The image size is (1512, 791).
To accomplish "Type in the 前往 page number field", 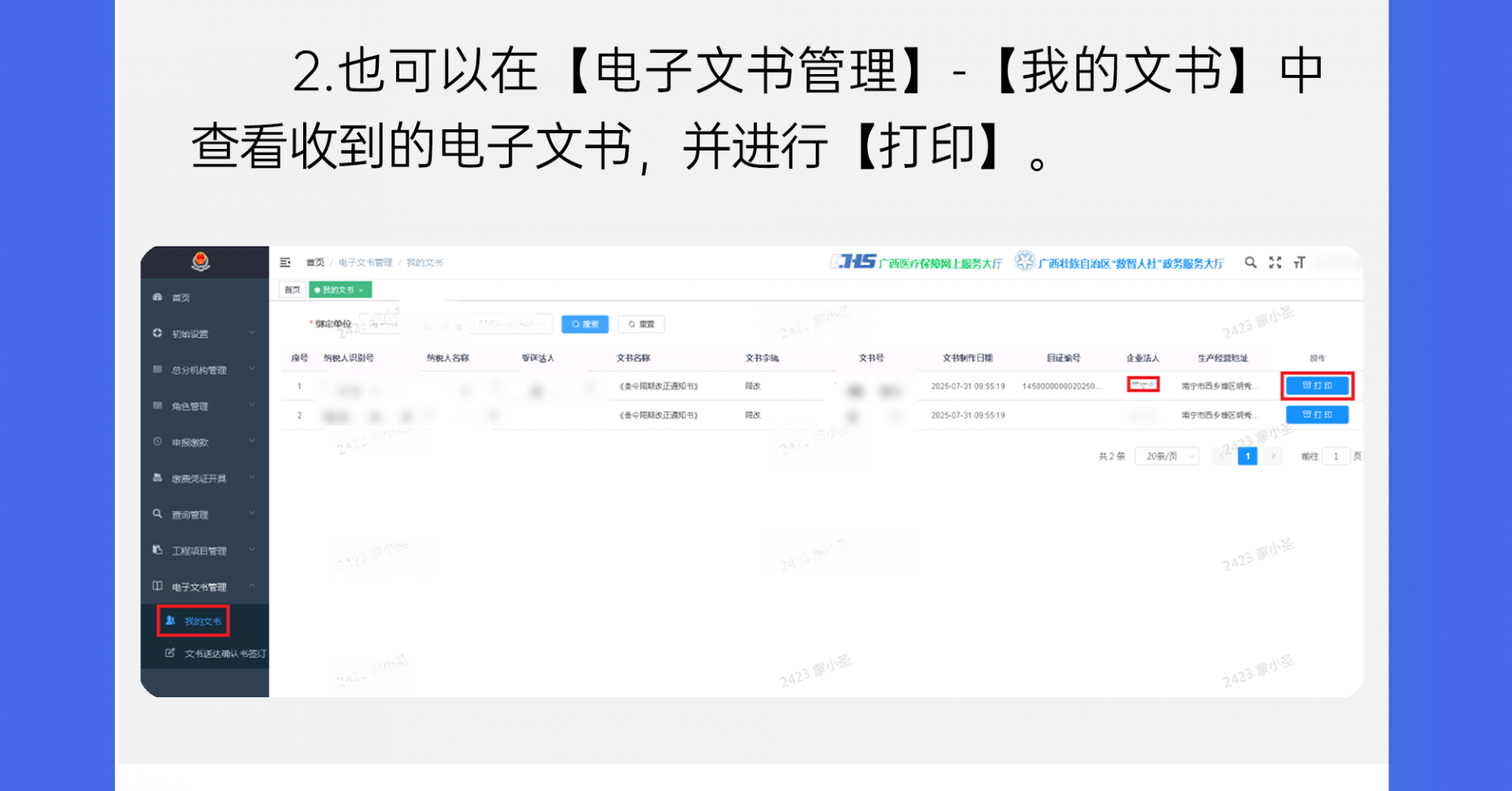I will (1336, 455).
